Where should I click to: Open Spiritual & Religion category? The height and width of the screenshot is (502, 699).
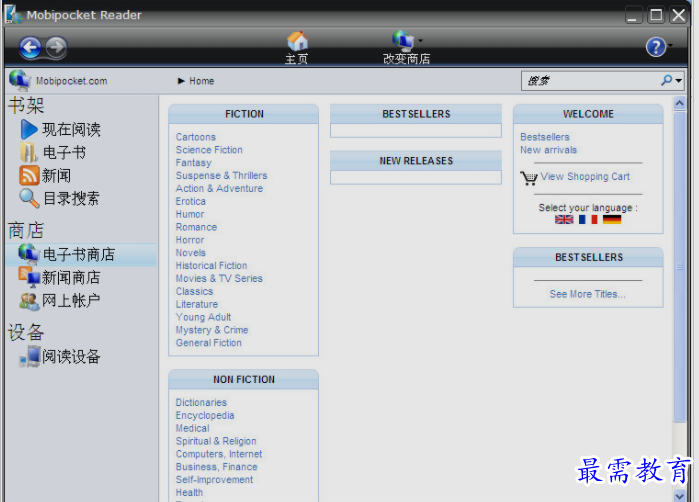pos(216,441)
